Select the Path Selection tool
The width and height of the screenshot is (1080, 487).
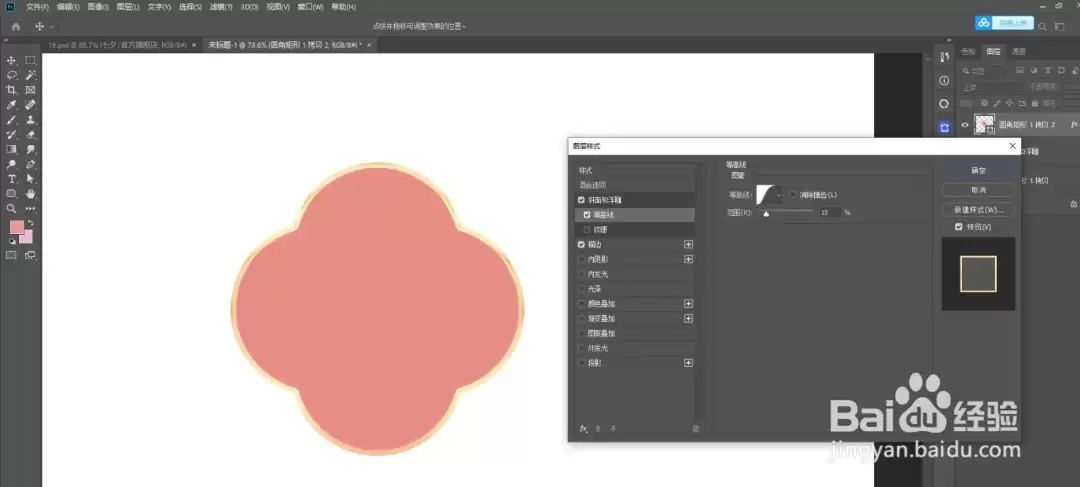click(x=31, y=179)
